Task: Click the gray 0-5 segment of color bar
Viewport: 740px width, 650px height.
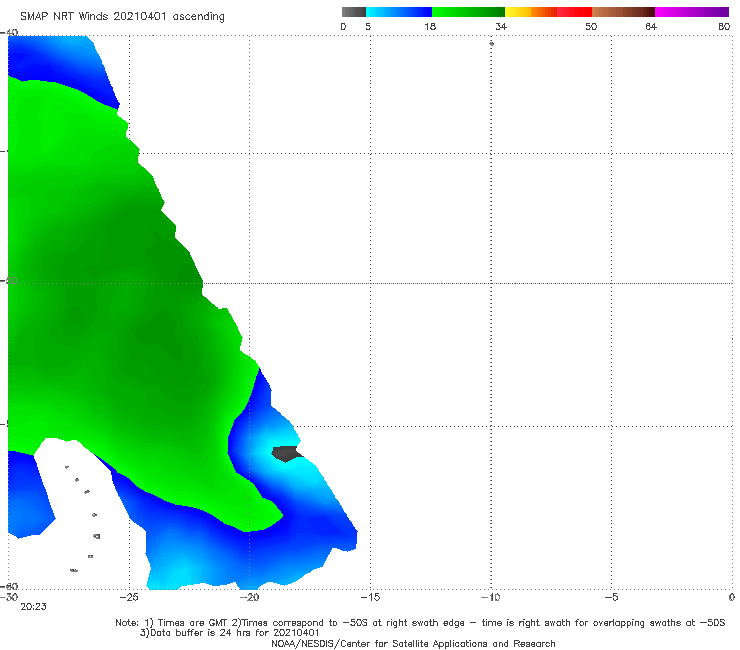Action: (x=354, y=12)
